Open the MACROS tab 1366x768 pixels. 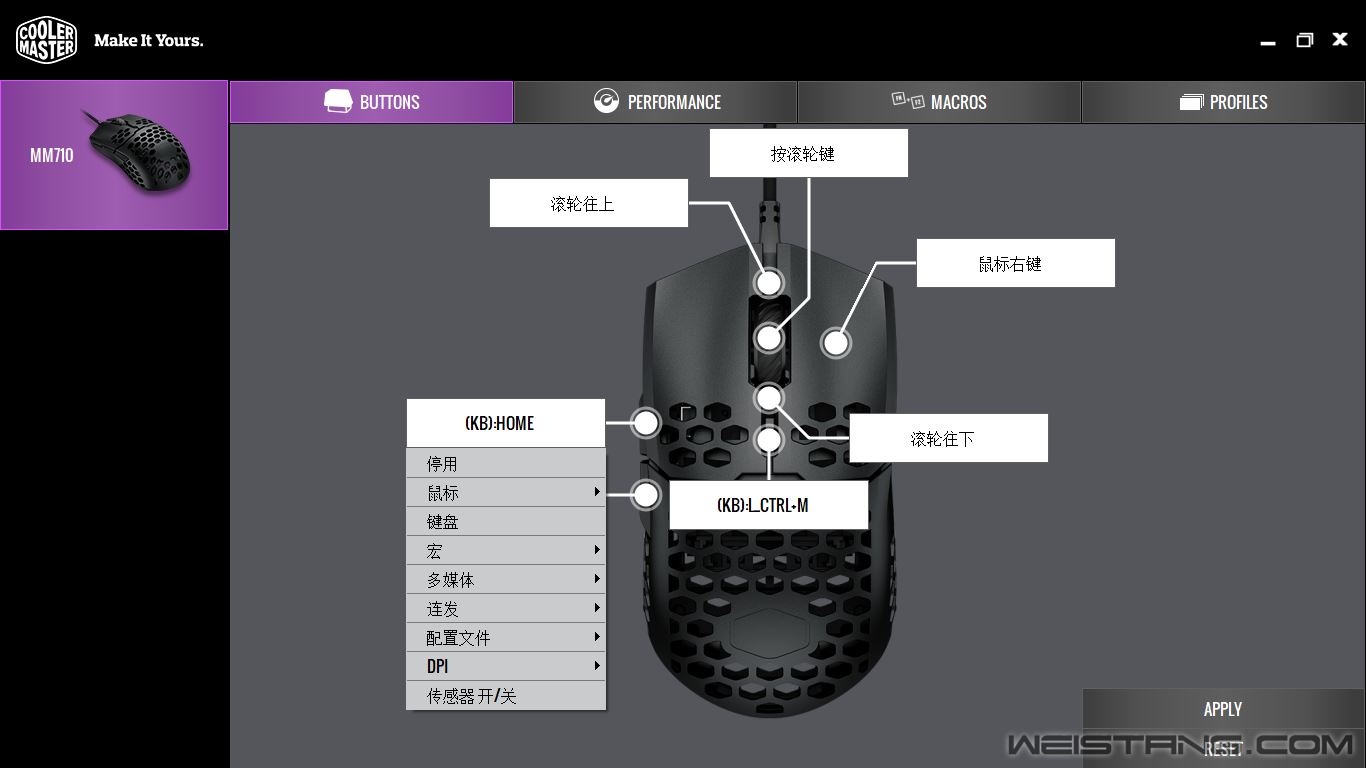pos(939,102)
